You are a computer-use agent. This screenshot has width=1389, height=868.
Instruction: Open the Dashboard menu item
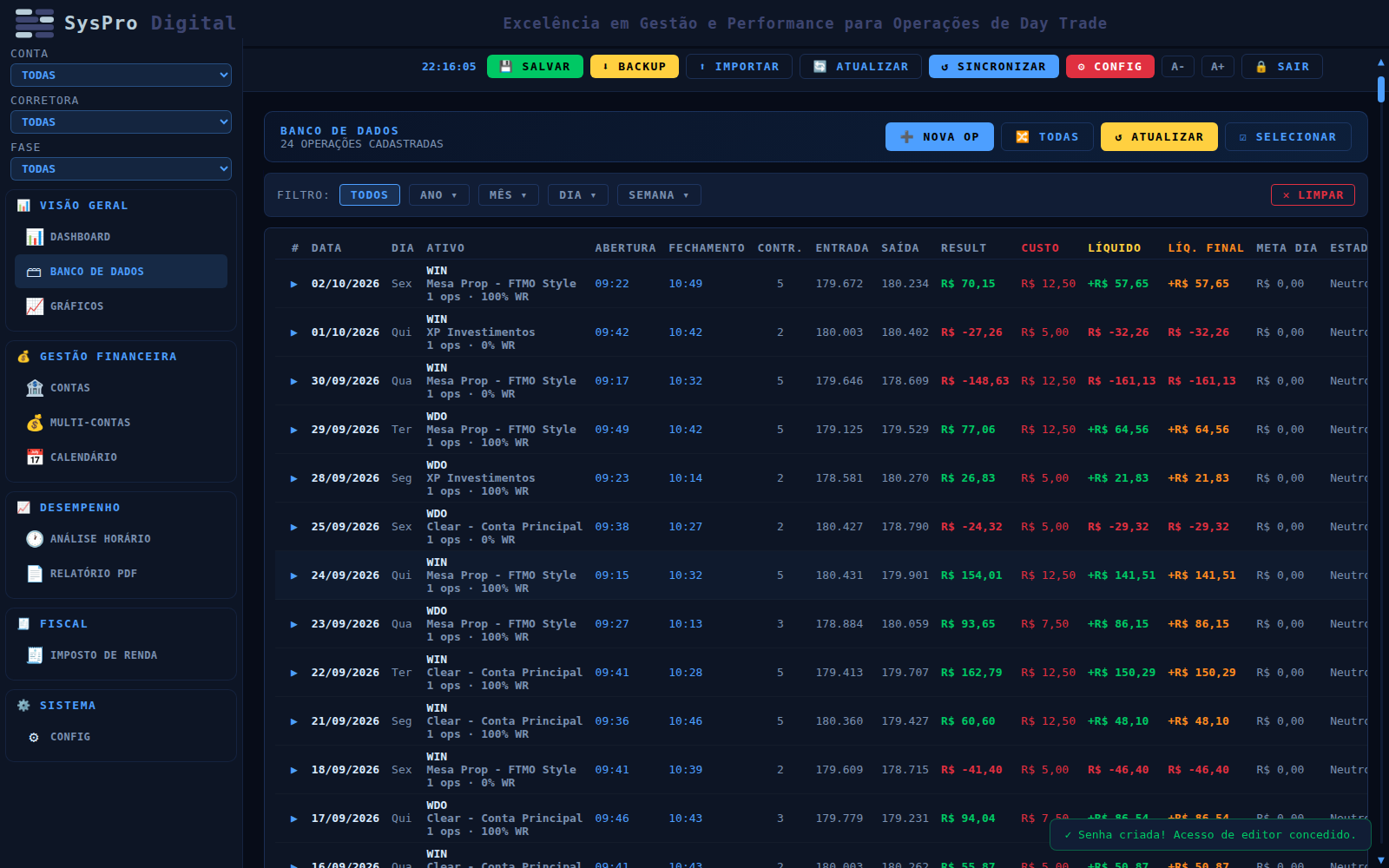click(121, 237)
